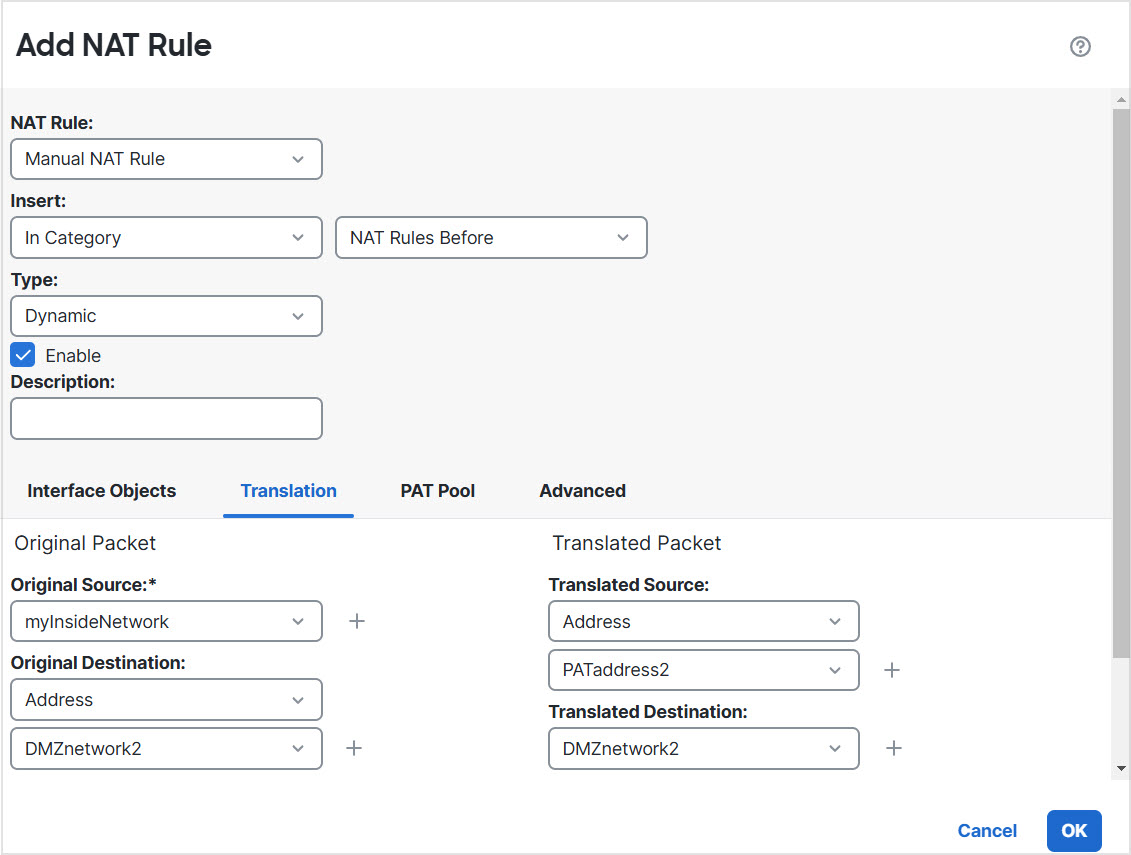The width and height of the screenshot is (1131, 855).
Task: Open Original Destination Address type dropdown
Action: pos(166,700)
